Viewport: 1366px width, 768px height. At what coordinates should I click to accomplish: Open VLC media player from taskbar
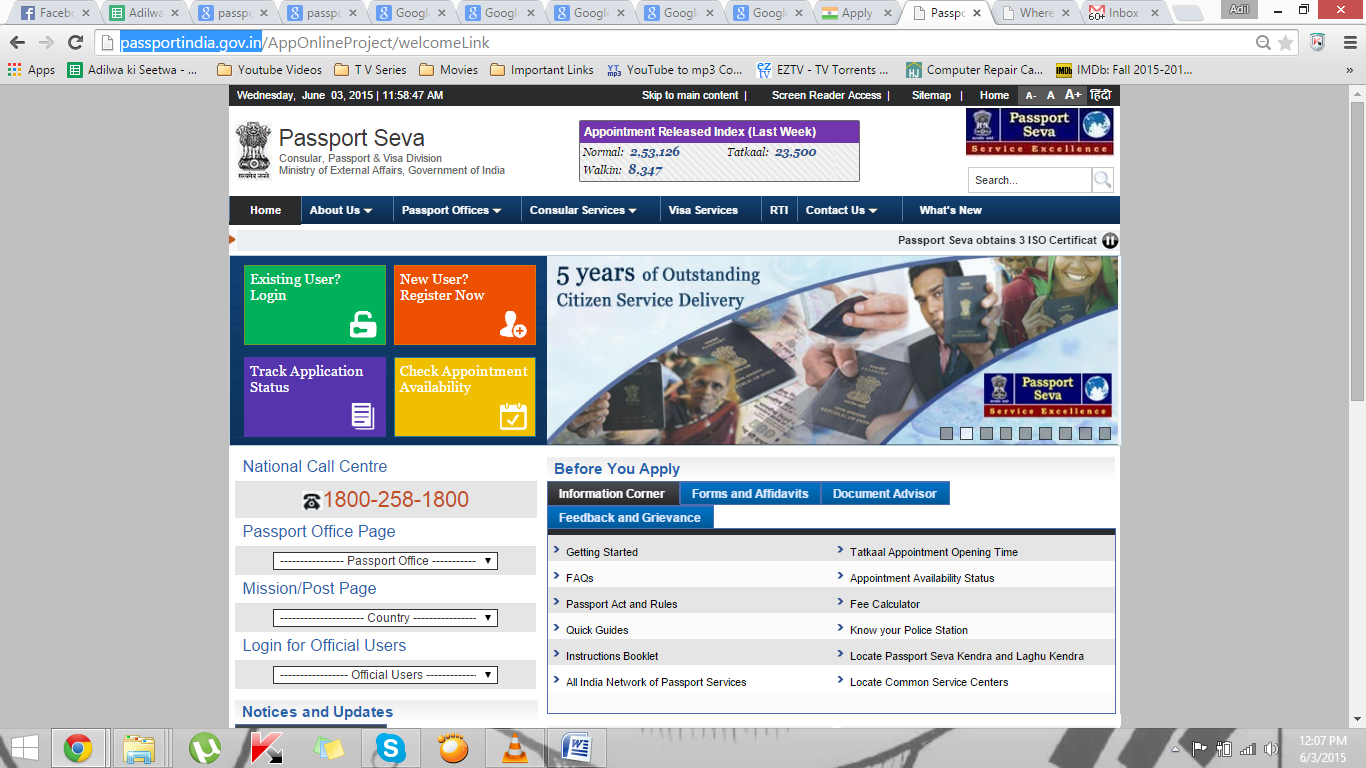(x=515, y=748)
